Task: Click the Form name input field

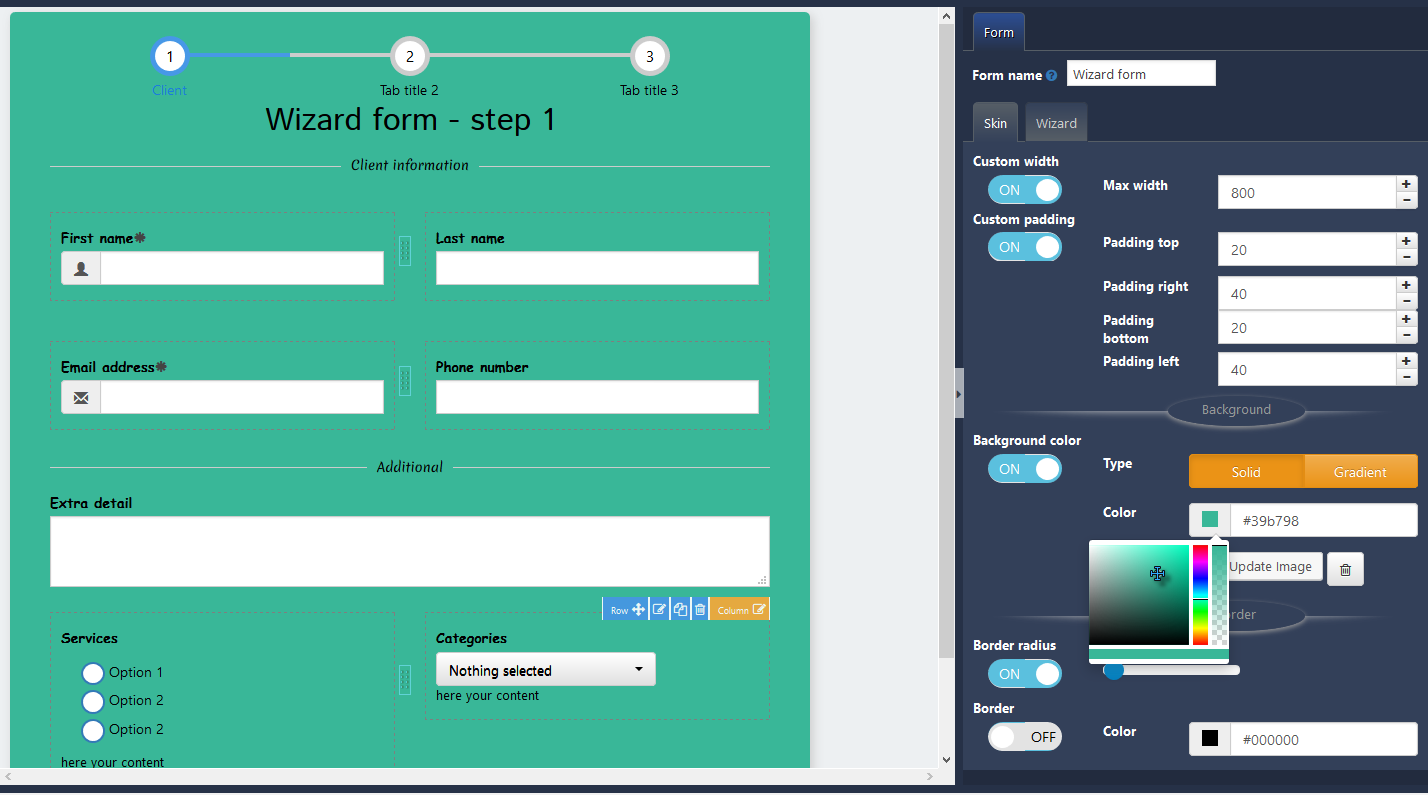Action: 1141,74
